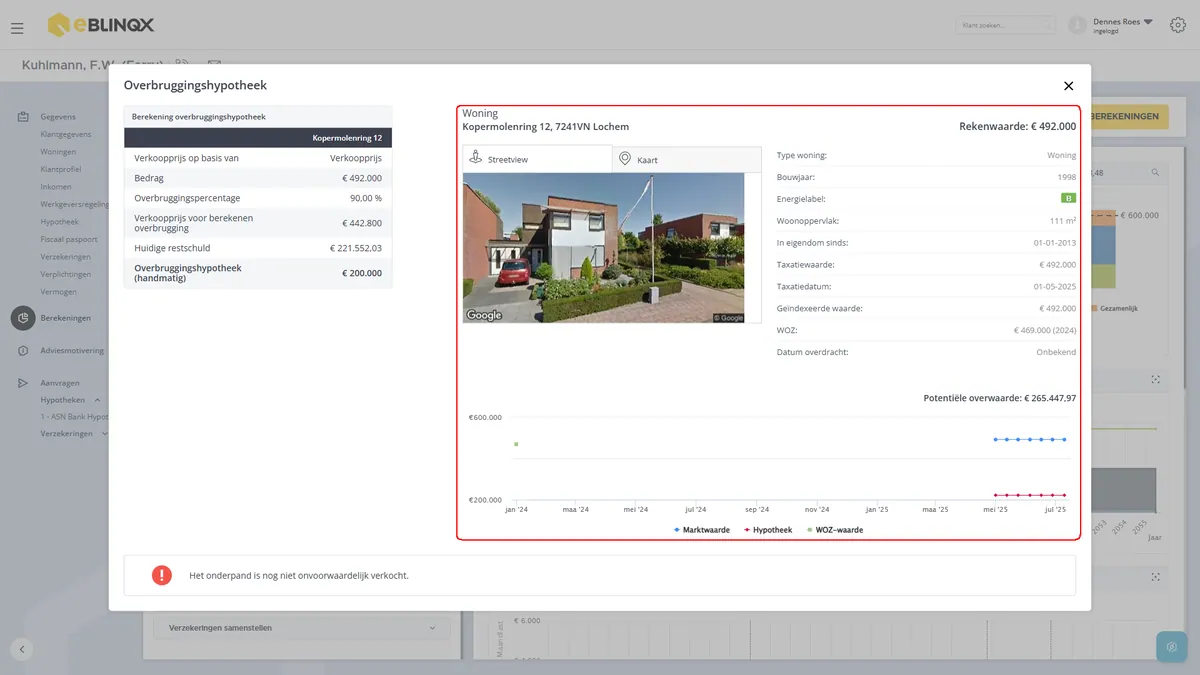Close the Overbruggingshypotheek dialog
Screen dimensions: 1200x675
tap(1068, 86)
